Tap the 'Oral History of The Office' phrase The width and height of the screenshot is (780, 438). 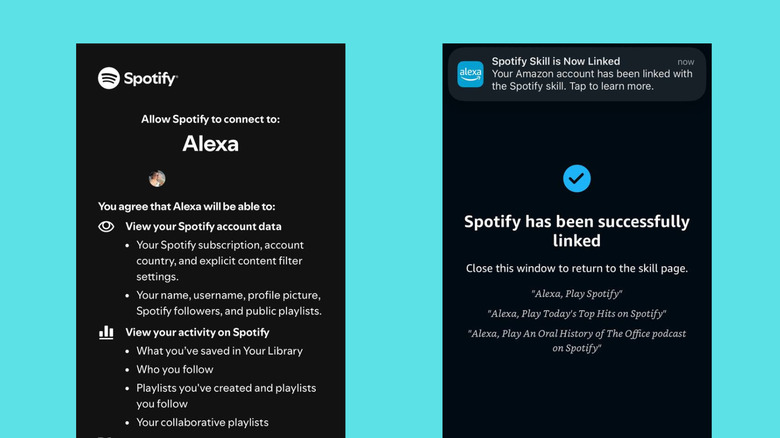(577, 341)
